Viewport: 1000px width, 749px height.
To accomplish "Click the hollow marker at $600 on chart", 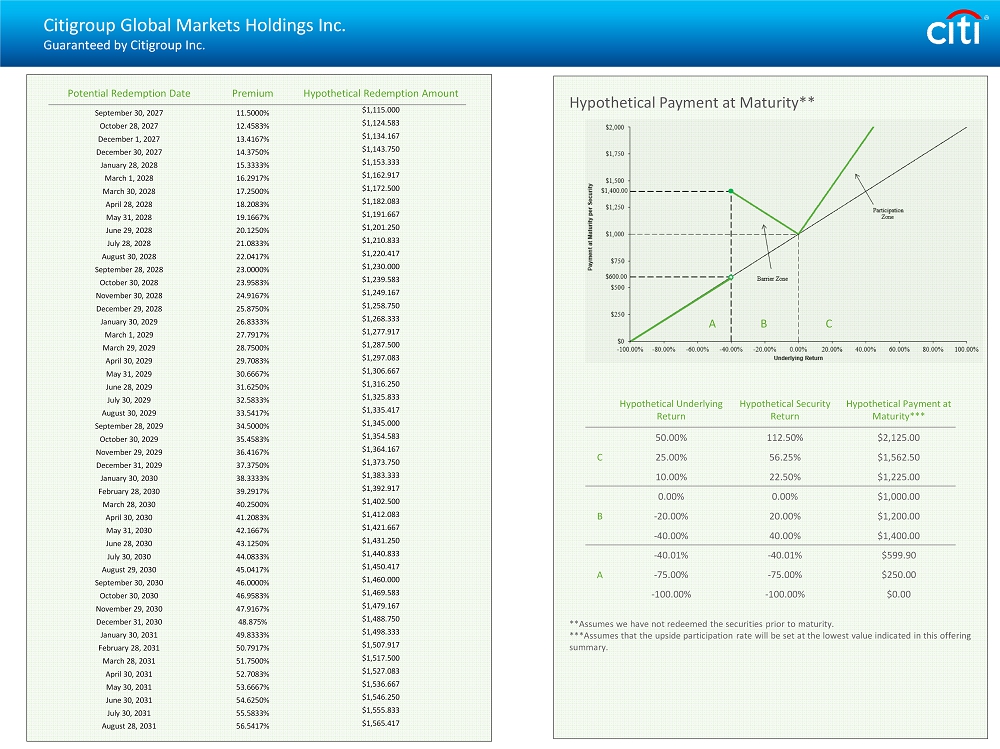I will click(x=731, y=277).
